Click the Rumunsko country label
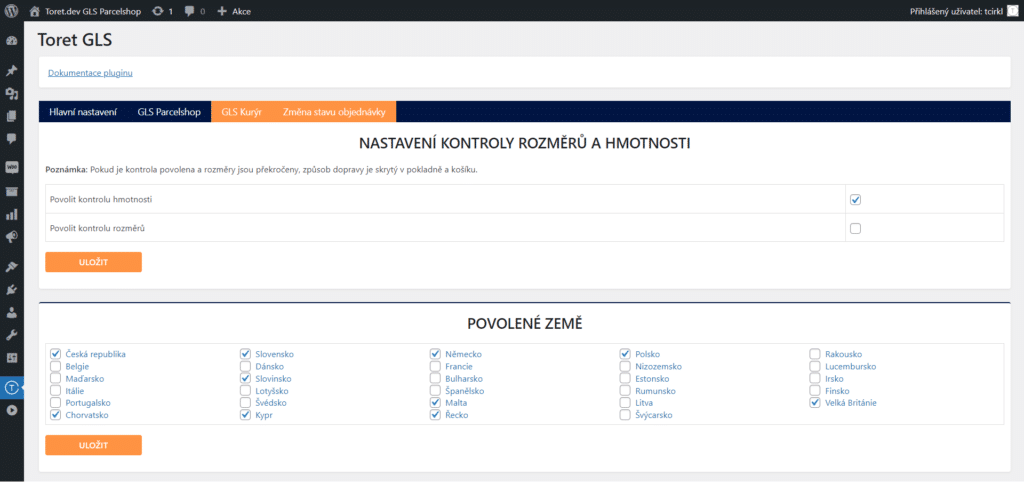Viewport: 1024px width, 482px height. (x=655, y=391)
